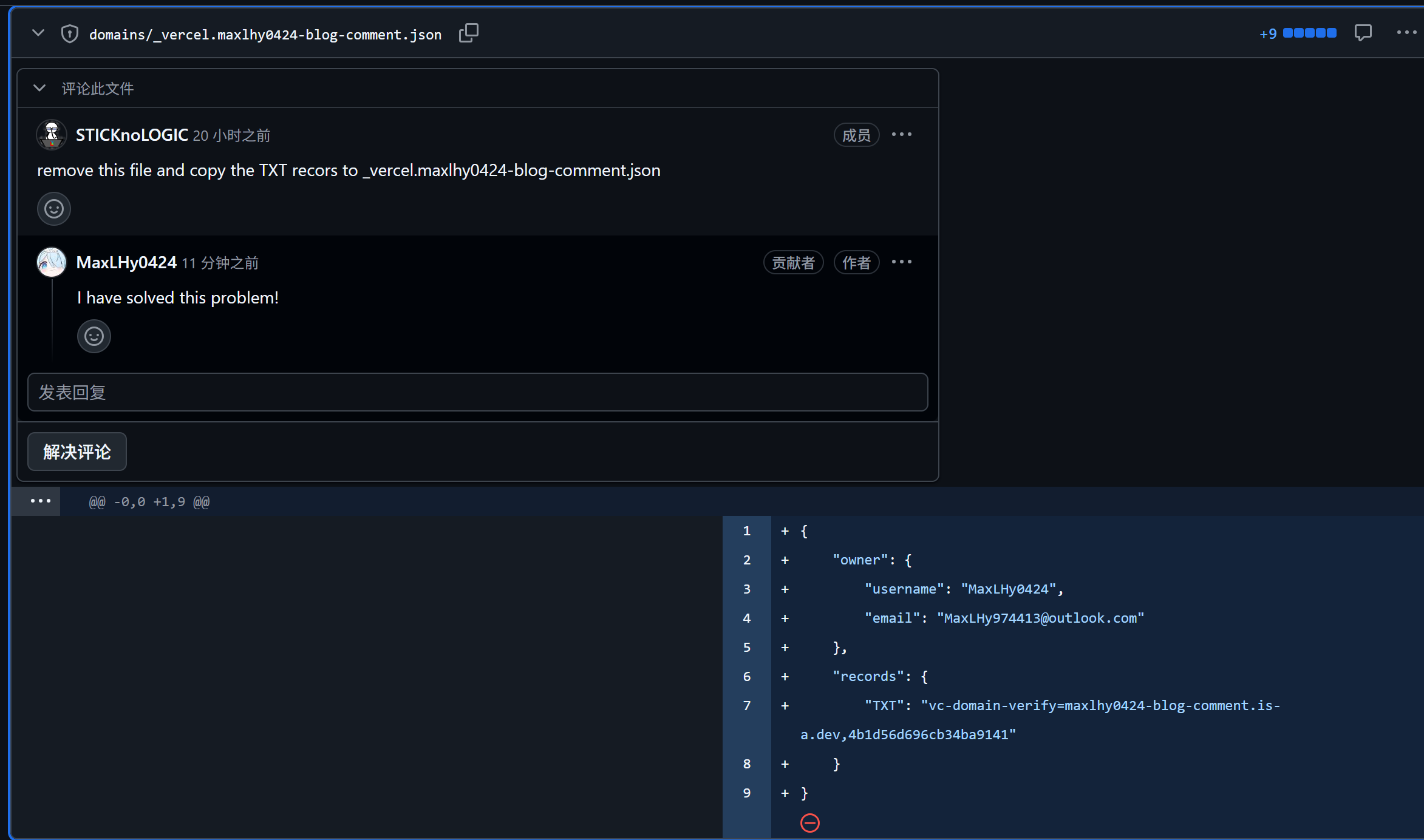Click the 解决评论 resolve button
The image size is (1424, 840).
77,452
